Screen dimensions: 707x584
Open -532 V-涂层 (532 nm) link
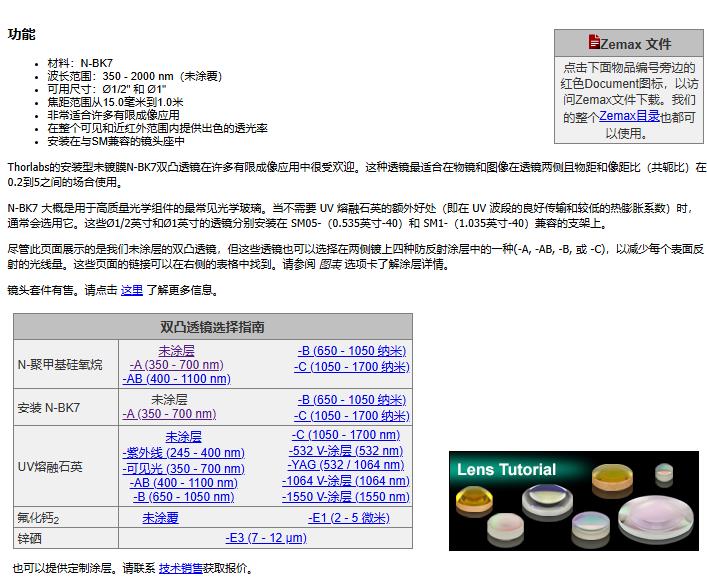pos(346,451)
